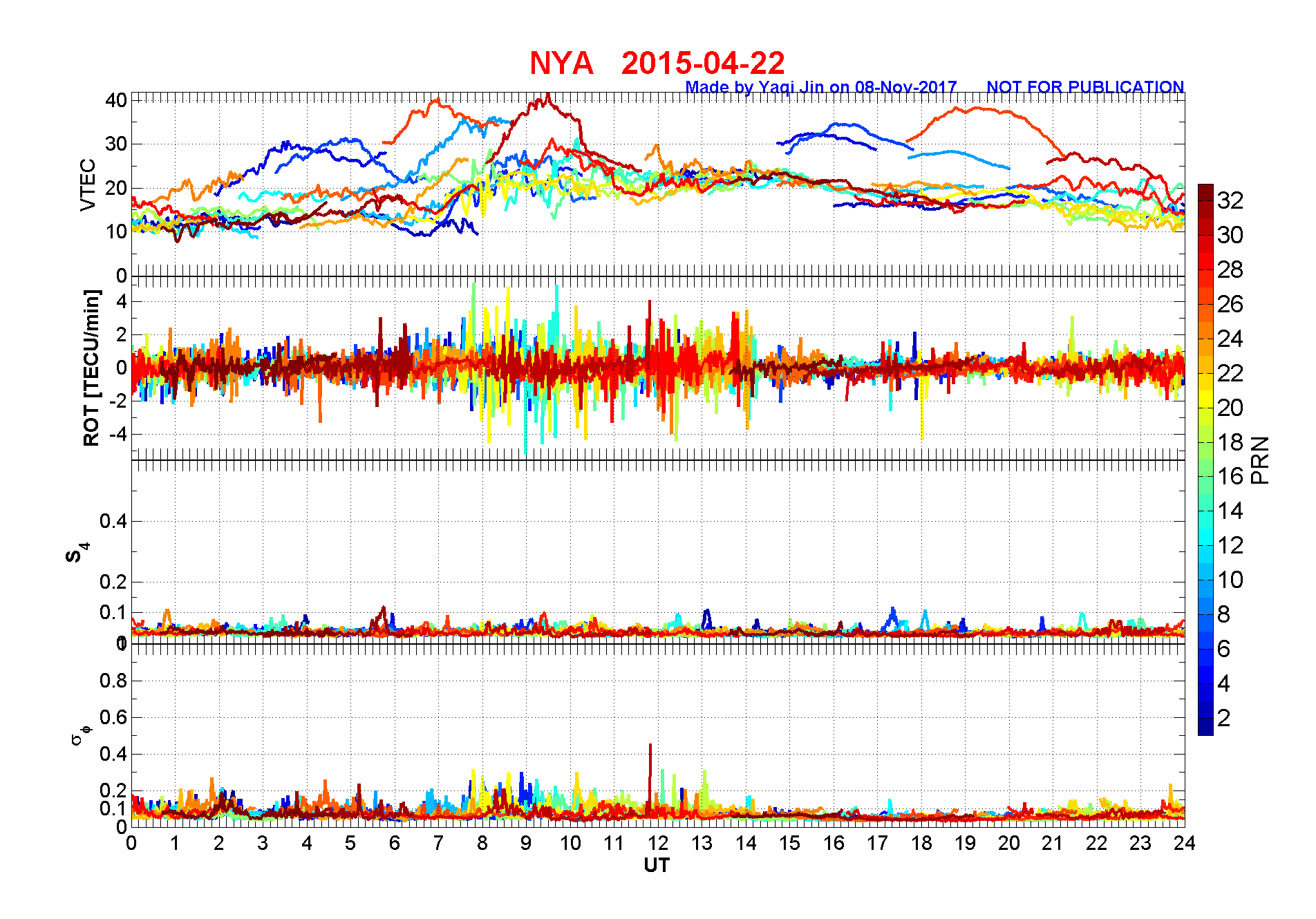Click the dark blue bottom of the PRN colorbar
This screenshot has height=919, width=1316.
click(x=1205, y=727)
